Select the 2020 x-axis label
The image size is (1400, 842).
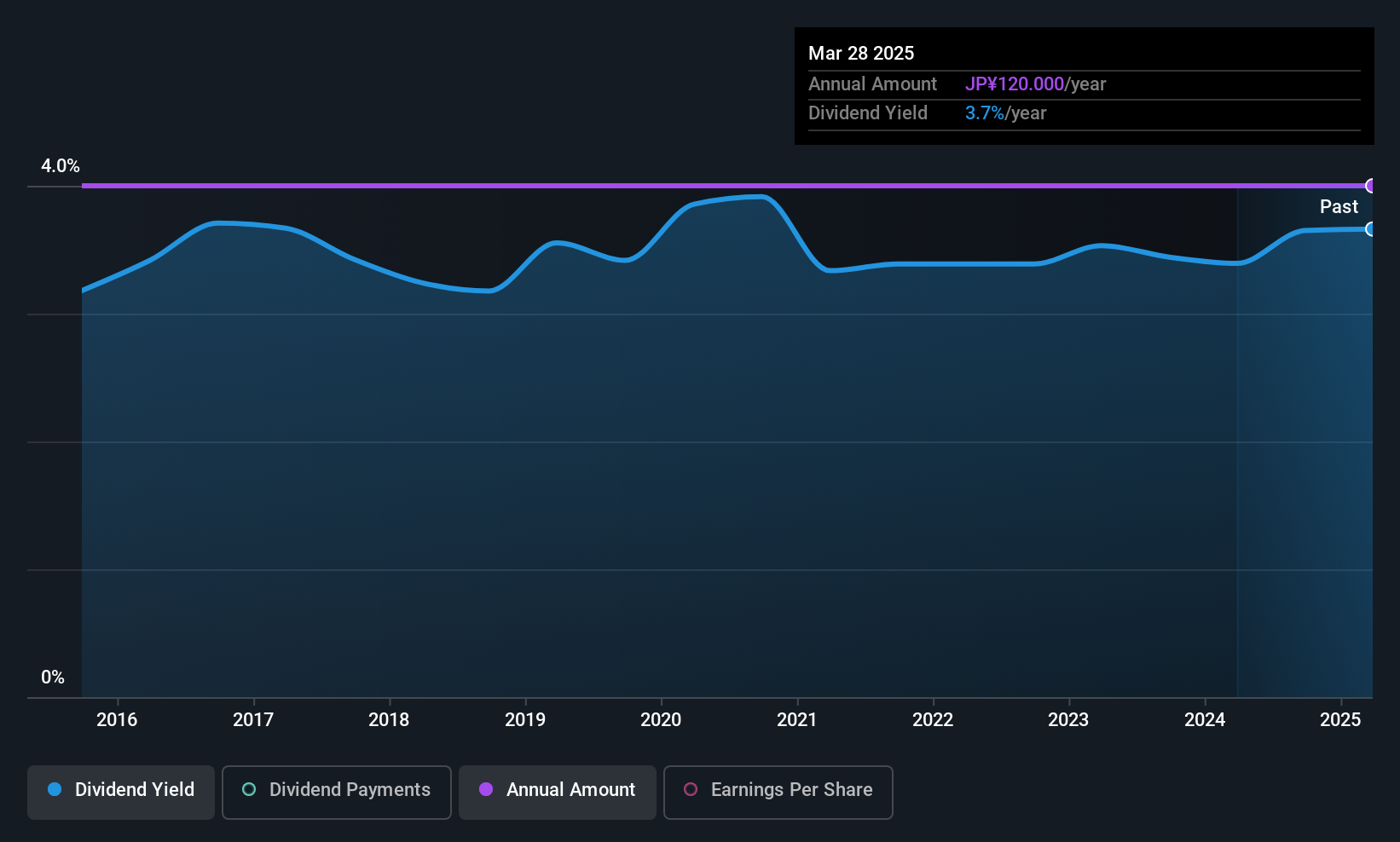click(x=661, y=719)
